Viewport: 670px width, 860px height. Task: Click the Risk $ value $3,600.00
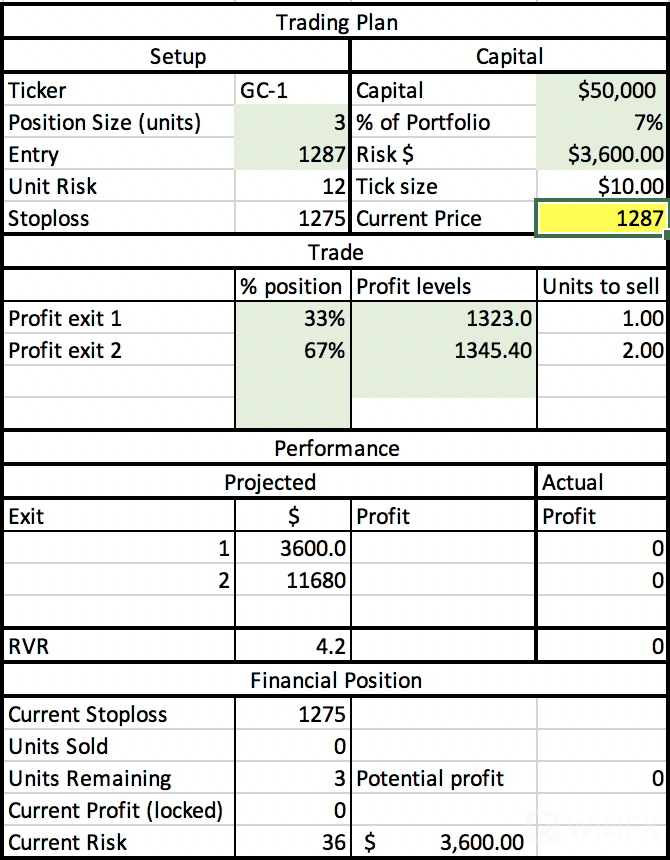(602, 155)
